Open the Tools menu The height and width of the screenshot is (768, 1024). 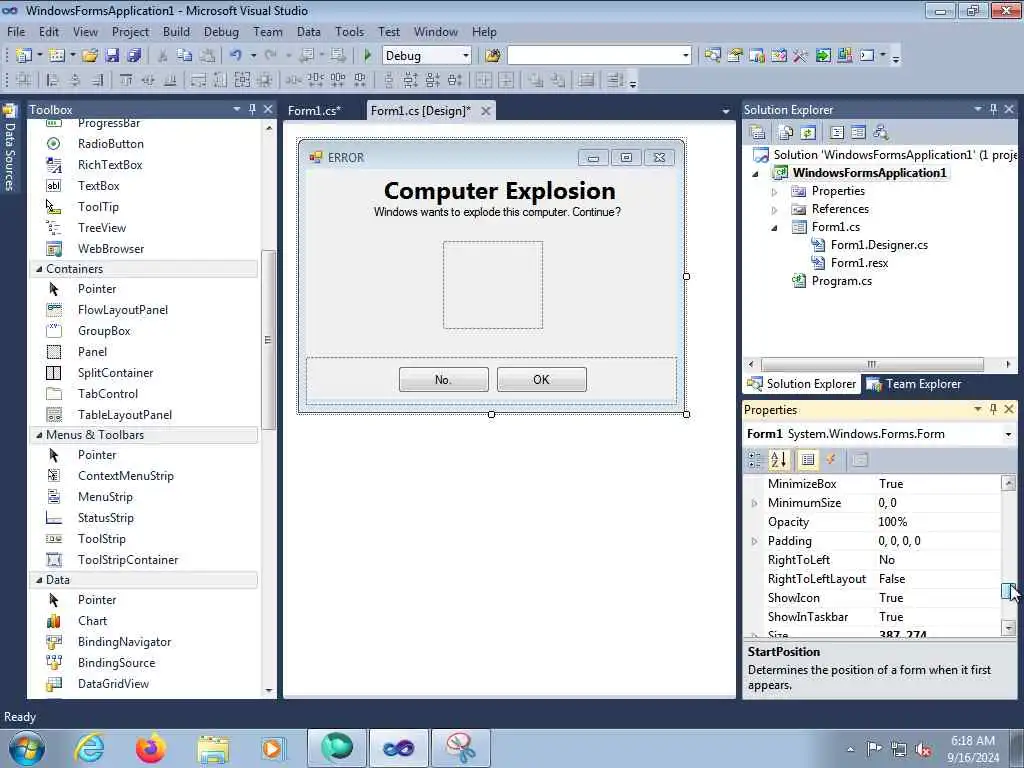349,31
